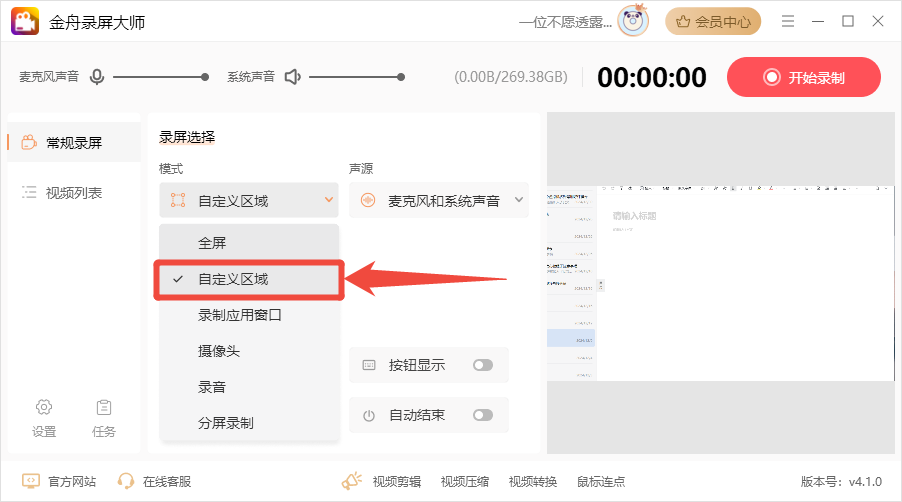Open 会员中心 membership button

(x=713, y=22)
